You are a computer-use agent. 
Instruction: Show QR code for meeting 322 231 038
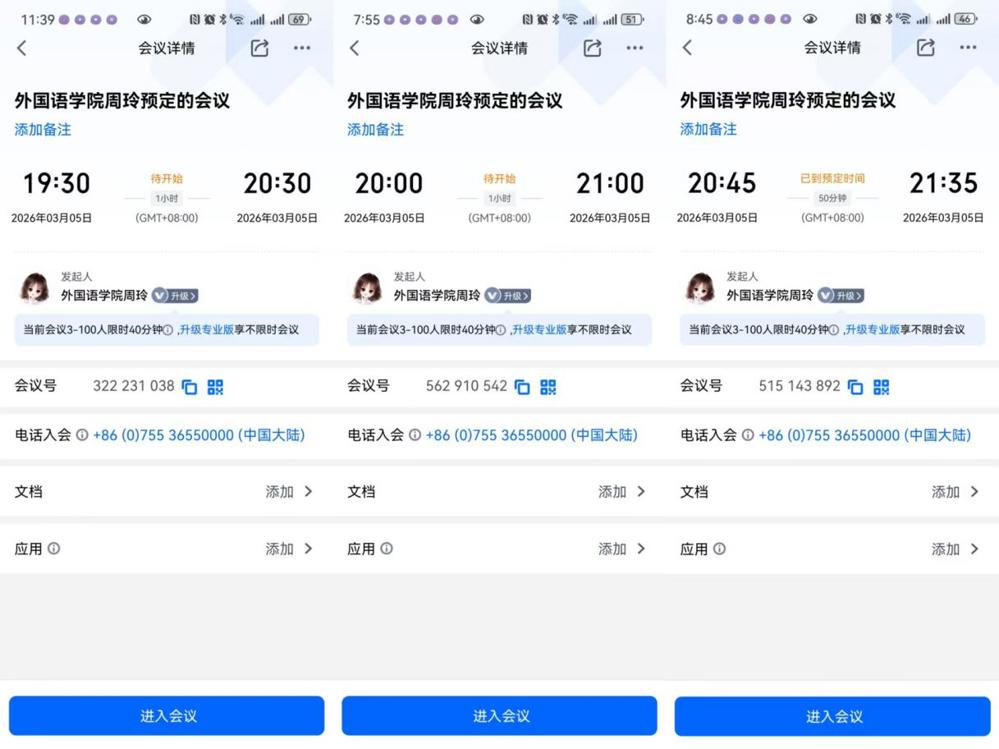point(215,387)
